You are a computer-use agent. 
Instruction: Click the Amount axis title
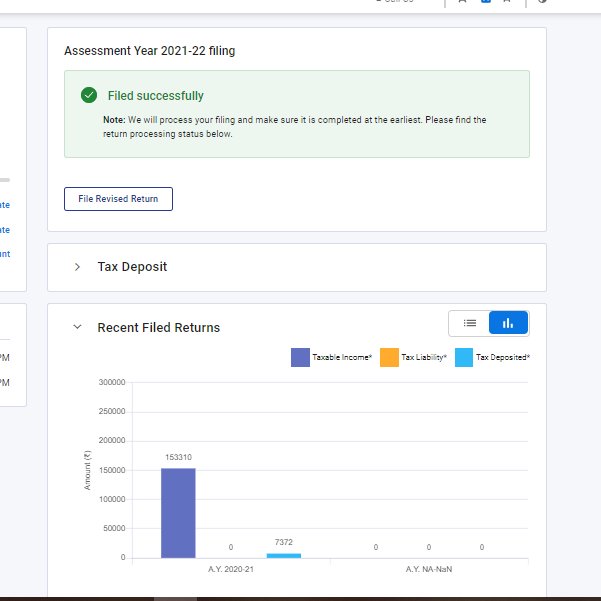(x=87, y=470)
